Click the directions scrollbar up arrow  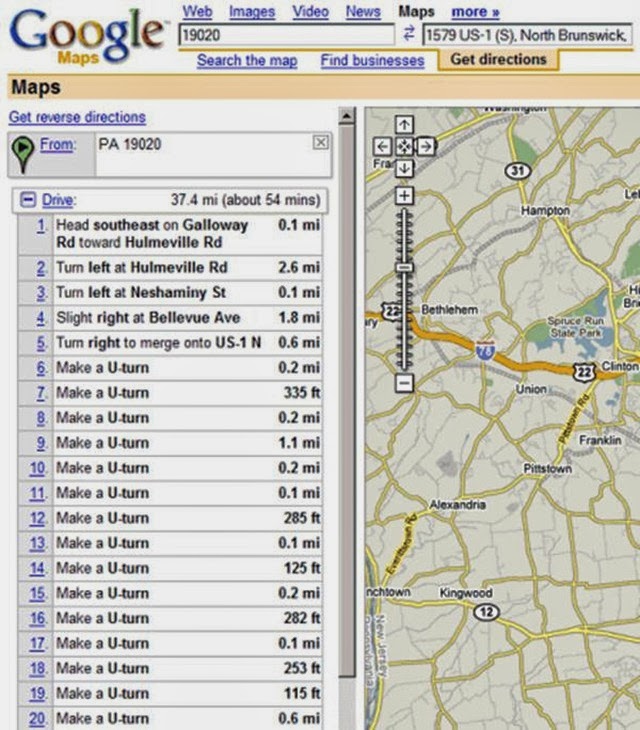click(x=347, y=116)
